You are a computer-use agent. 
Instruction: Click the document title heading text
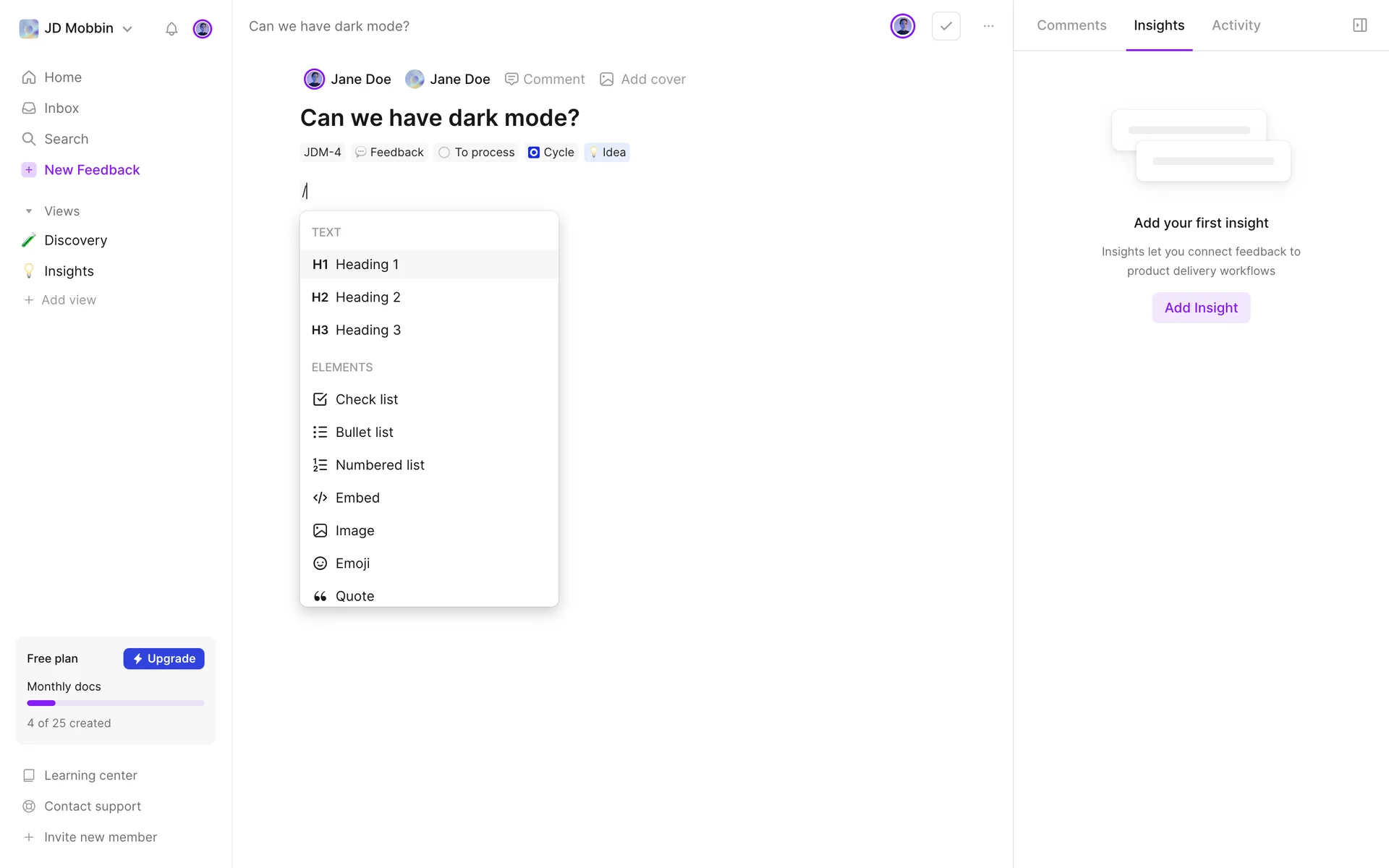click(440, 118)
